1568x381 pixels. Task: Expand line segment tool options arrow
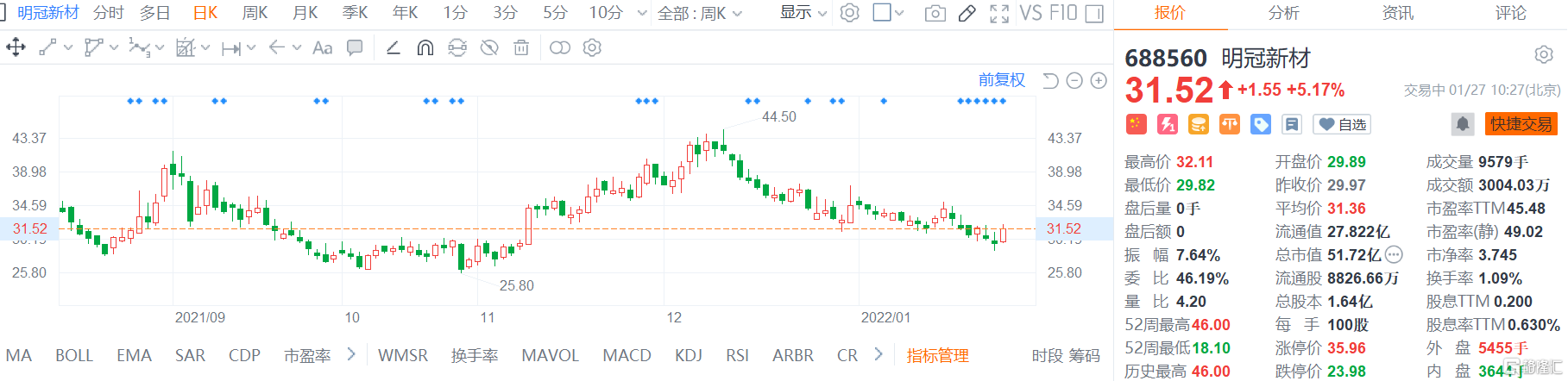[68, 47]
